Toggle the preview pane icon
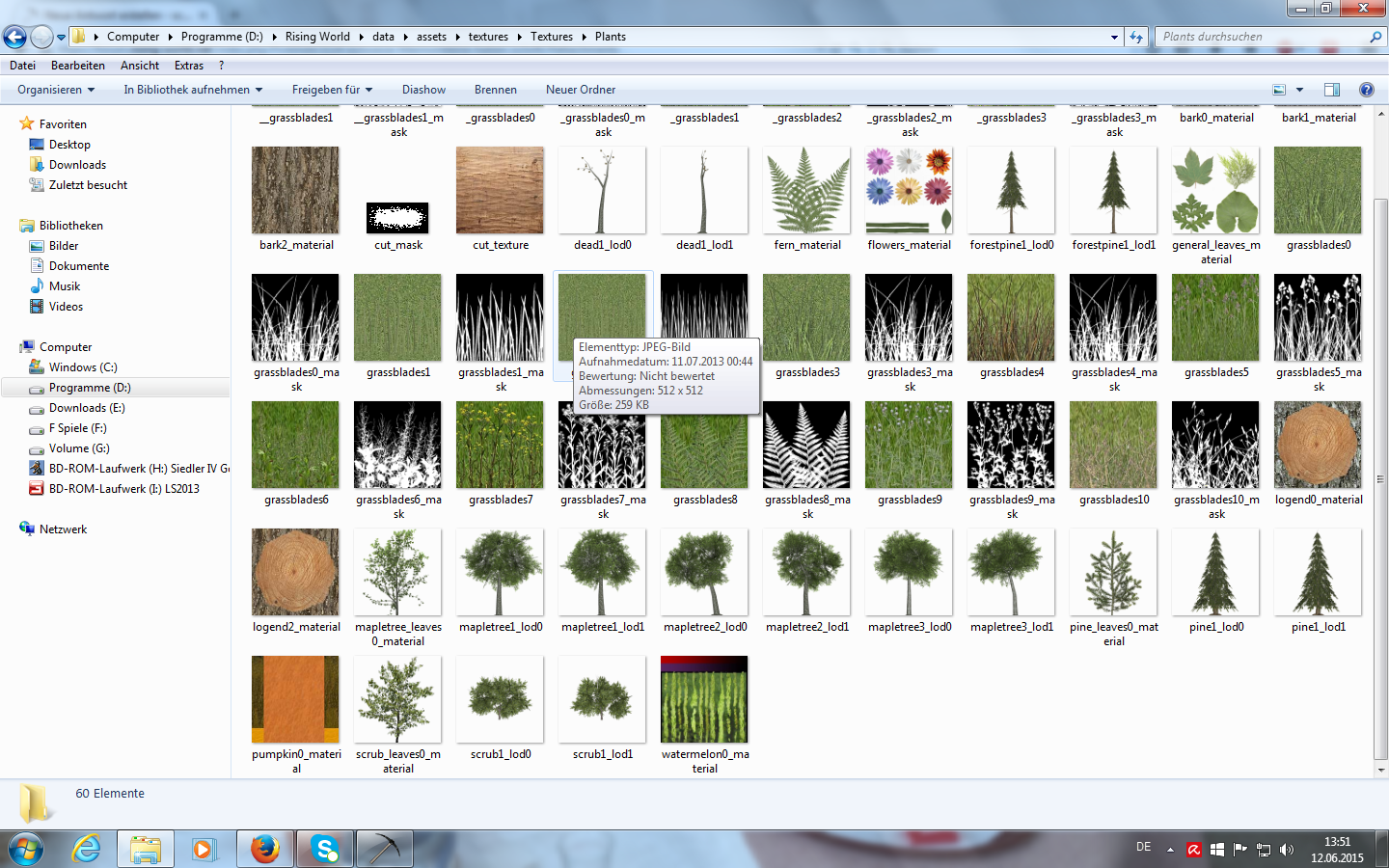This screenshot has width=1389, height=868. coord(1332,90)
